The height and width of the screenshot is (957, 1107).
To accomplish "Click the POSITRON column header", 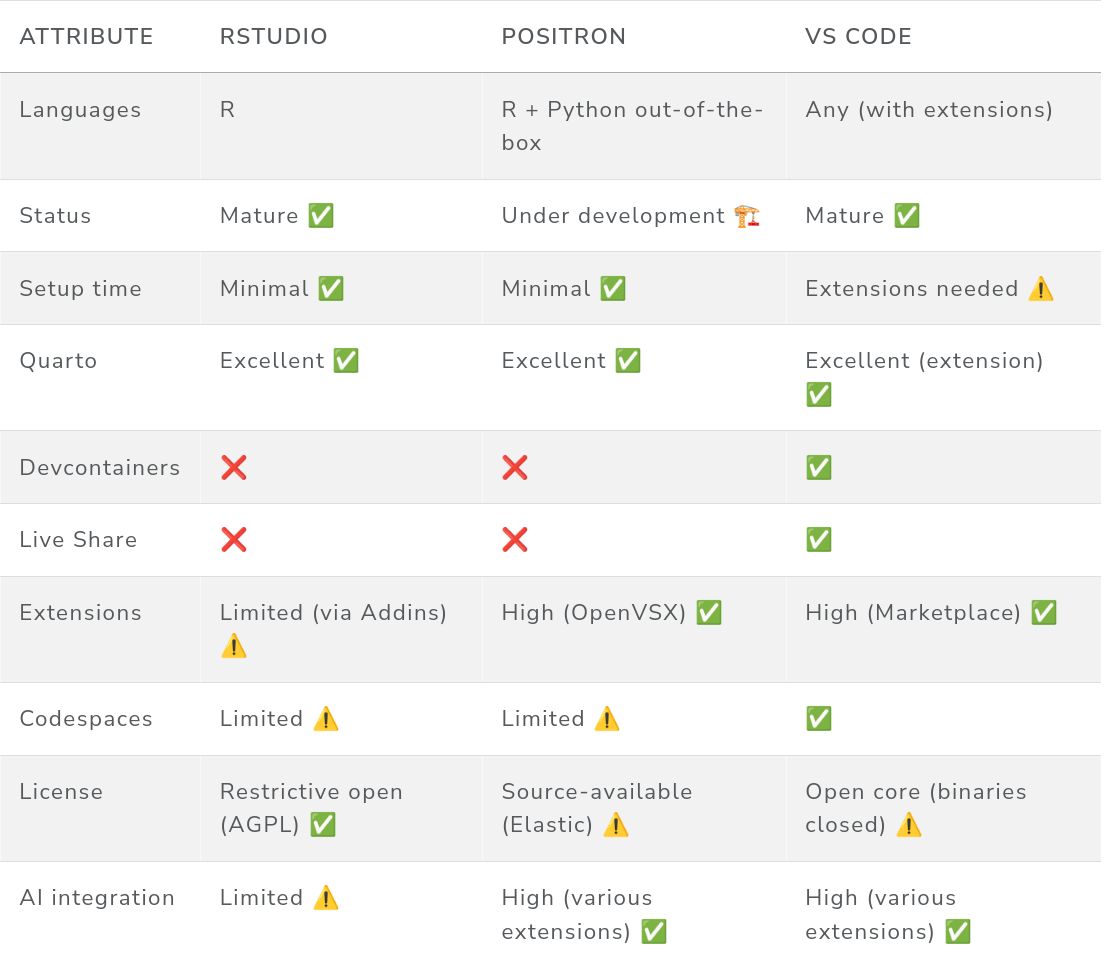I will tap(564, 37).
